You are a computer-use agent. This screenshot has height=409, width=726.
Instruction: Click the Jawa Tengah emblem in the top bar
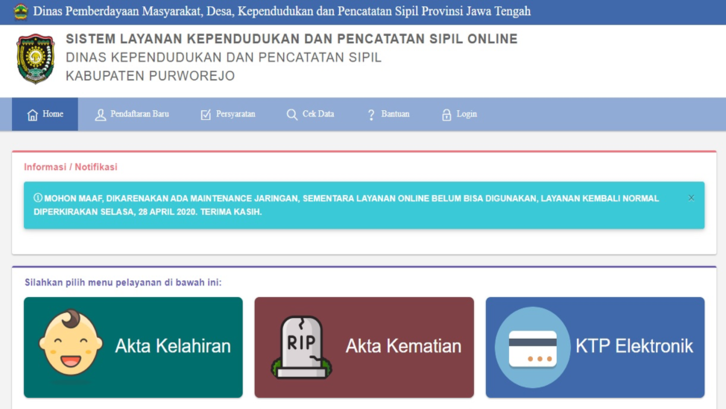20,12
